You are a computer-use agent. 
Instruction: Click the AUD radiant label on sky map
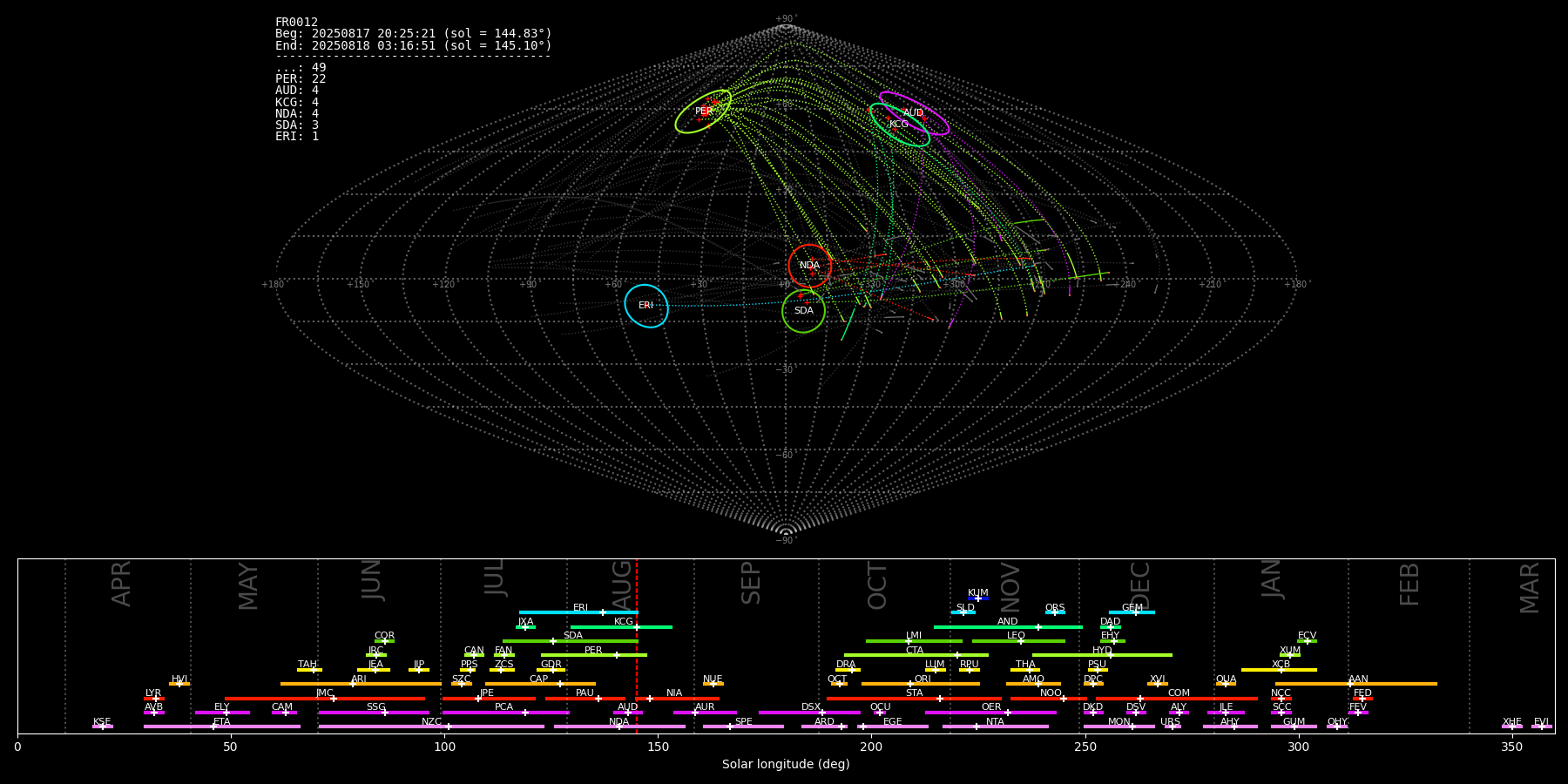click(x=913, y=113)
